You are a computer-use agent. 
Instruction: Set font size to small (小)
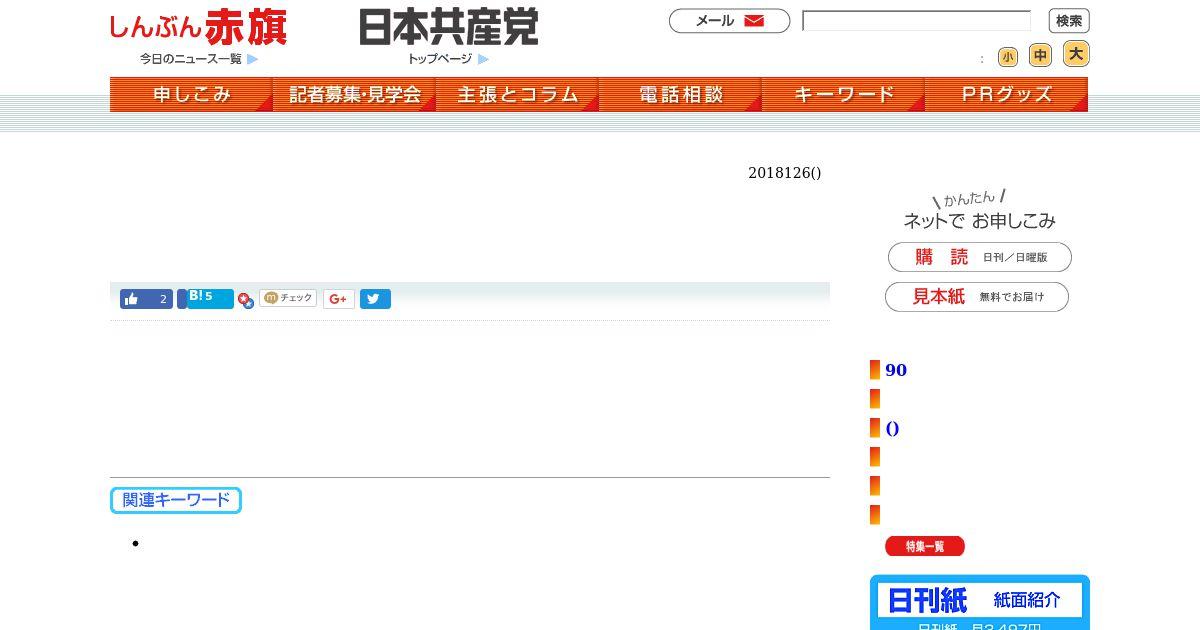click(x=1008, y=57)
